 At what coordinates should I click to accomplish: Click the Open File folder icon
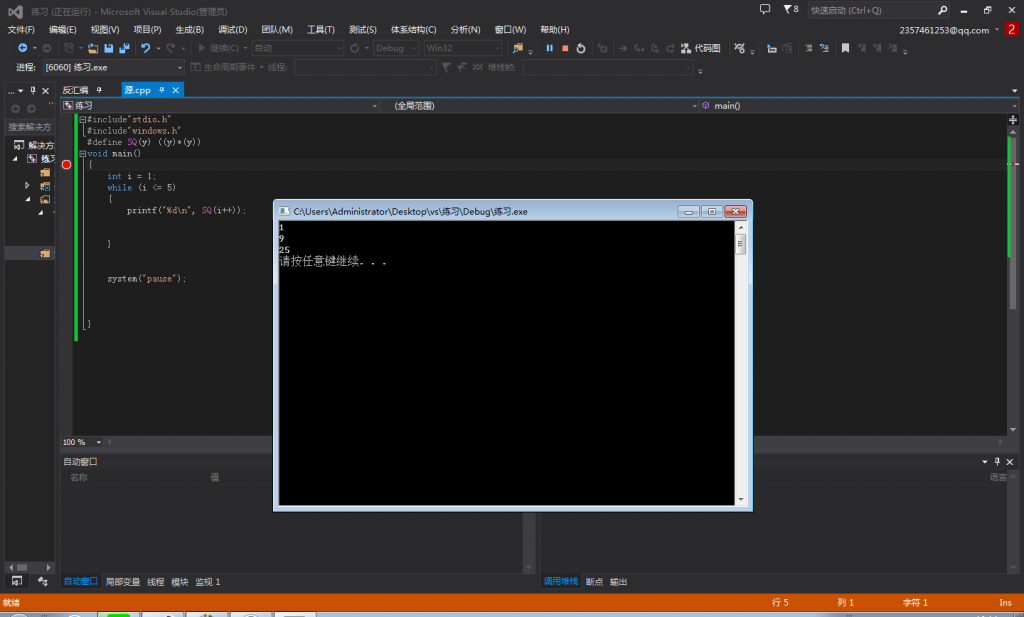click(x=93, y=48)
